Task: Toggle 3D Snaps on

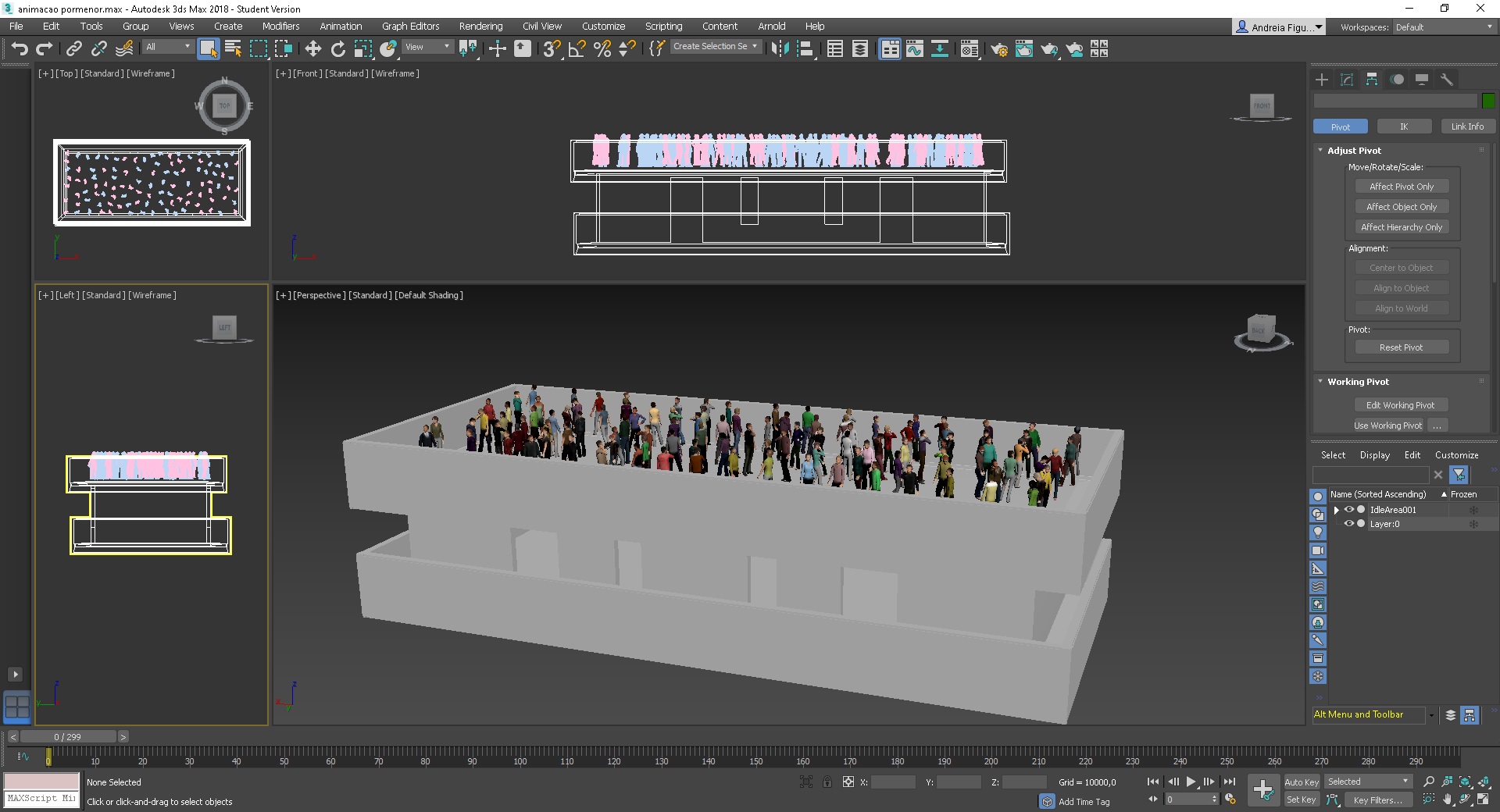Action: coord(552,49)
